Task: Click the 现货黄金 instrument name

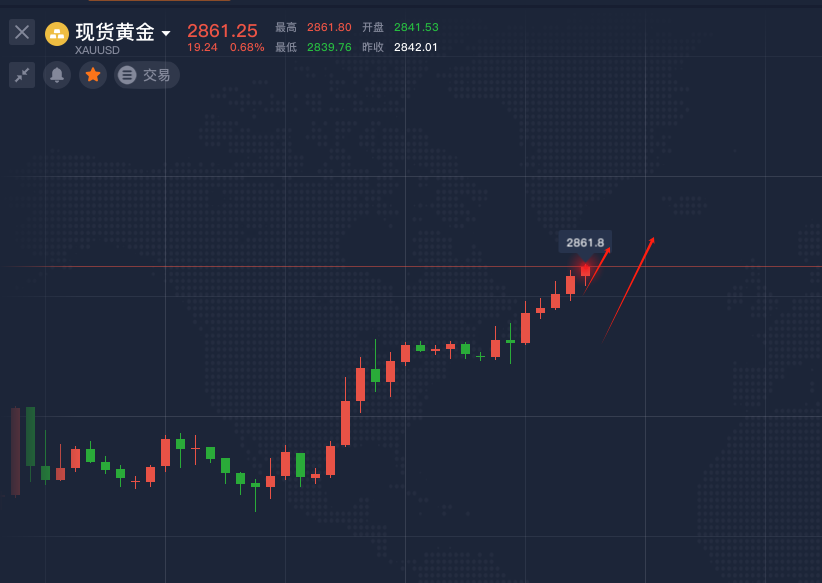Action: 115,32
